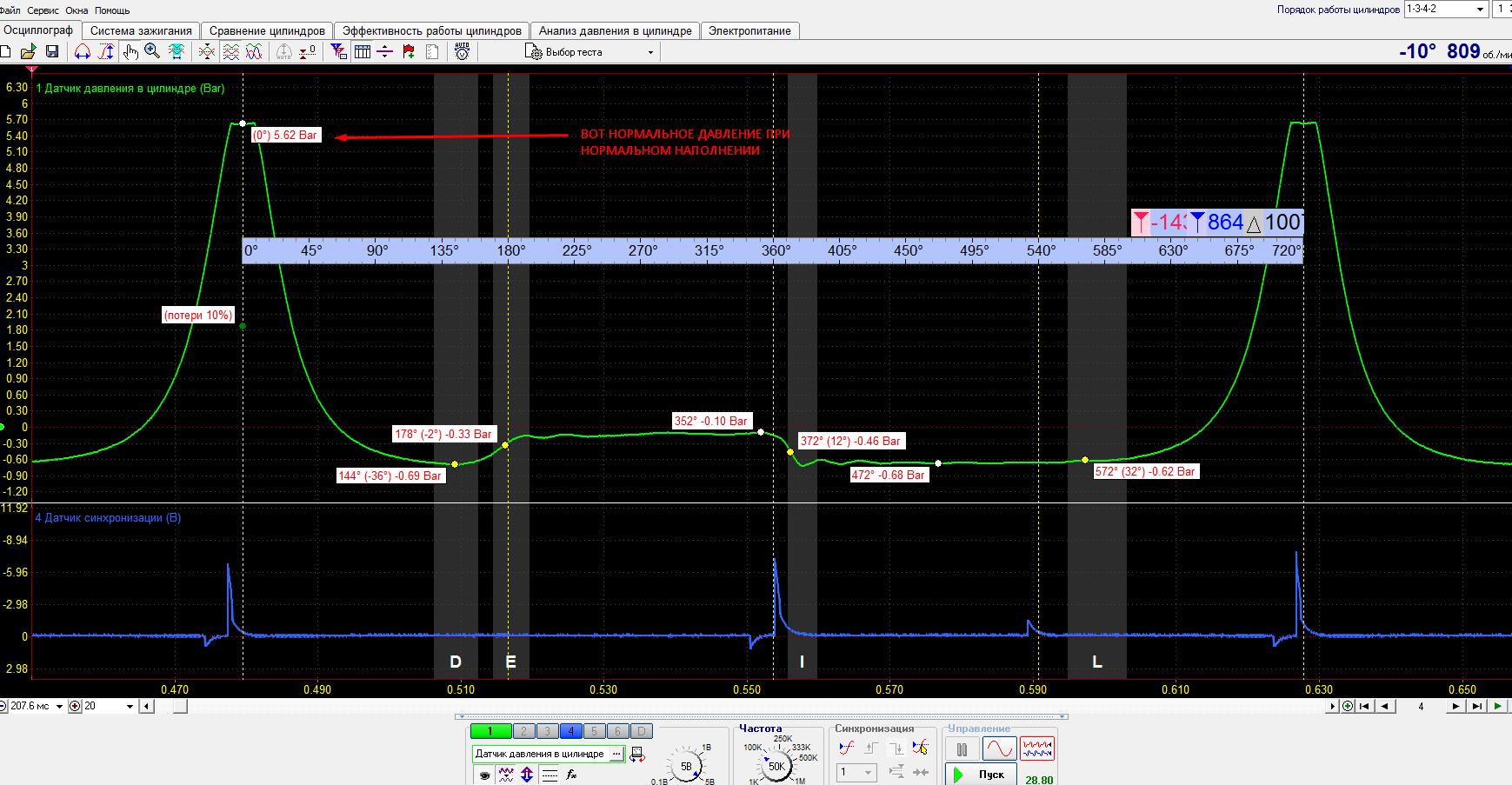Click the grayed AUTO scale icon

(284, 52)
